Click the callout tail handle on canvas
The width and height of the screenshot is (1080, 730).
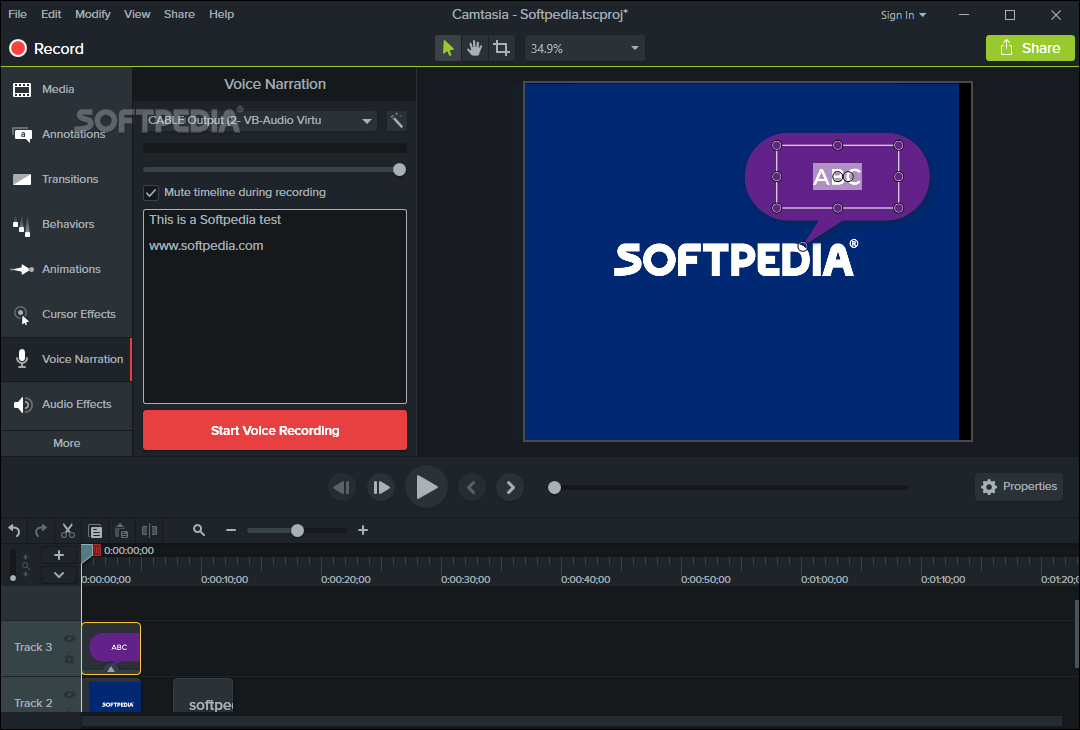(802, 247)
